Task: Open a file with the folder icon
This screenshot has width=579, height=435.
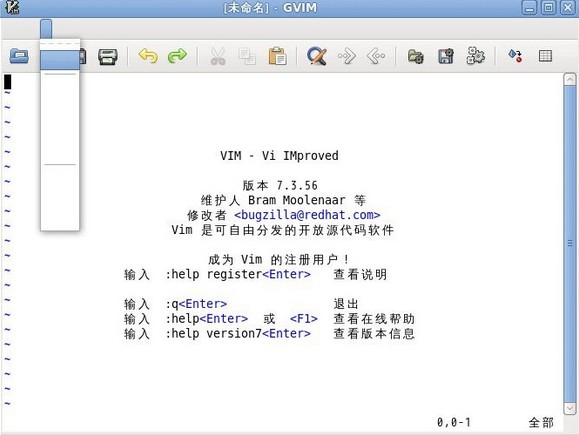Action: [x=19, y=56]
